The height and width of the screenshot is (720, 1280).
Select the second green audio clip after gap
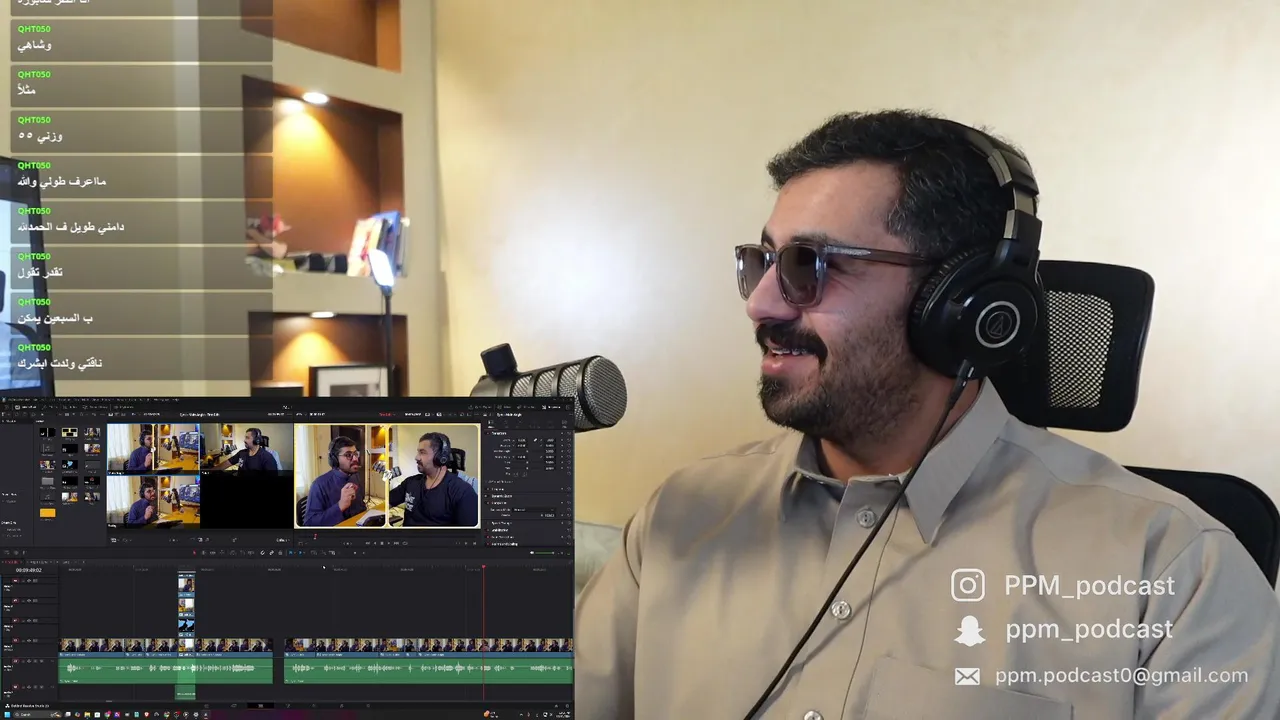pos(429,669)
